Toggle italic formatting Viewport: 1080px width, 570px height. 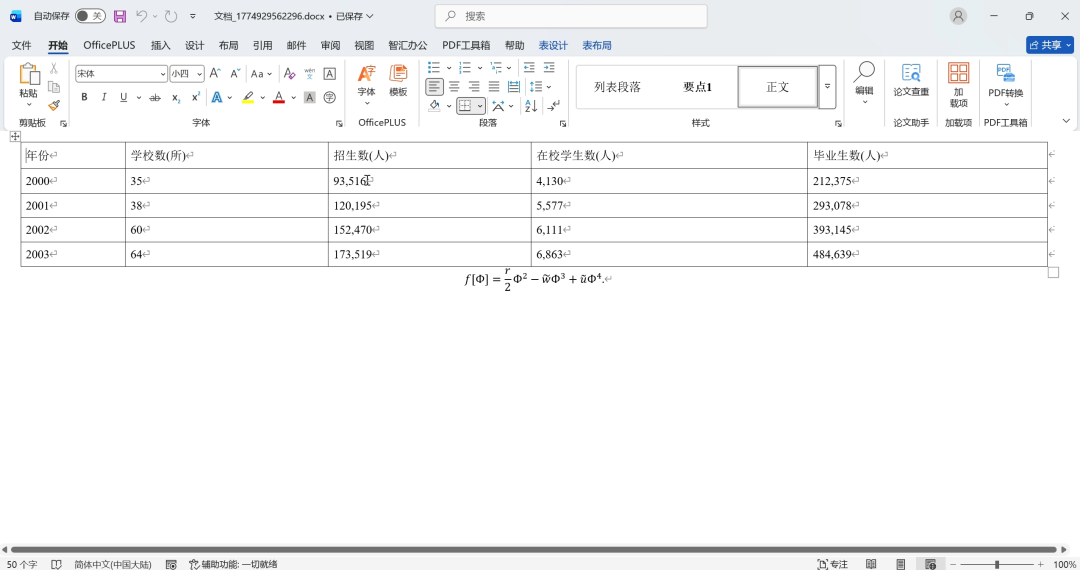(x=104, y=98)
